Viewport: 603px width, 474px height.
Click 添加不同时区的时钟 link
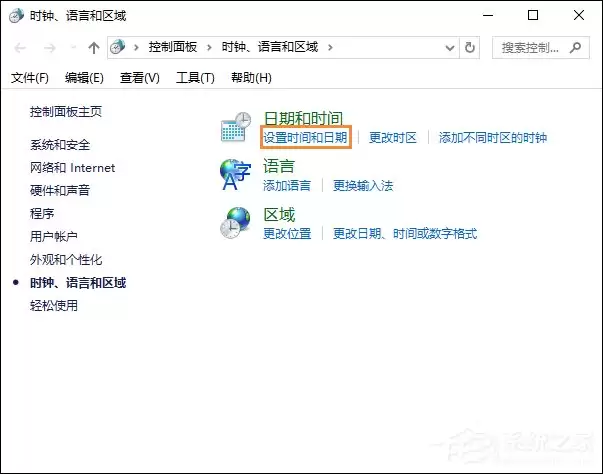(x=493, y=137)
